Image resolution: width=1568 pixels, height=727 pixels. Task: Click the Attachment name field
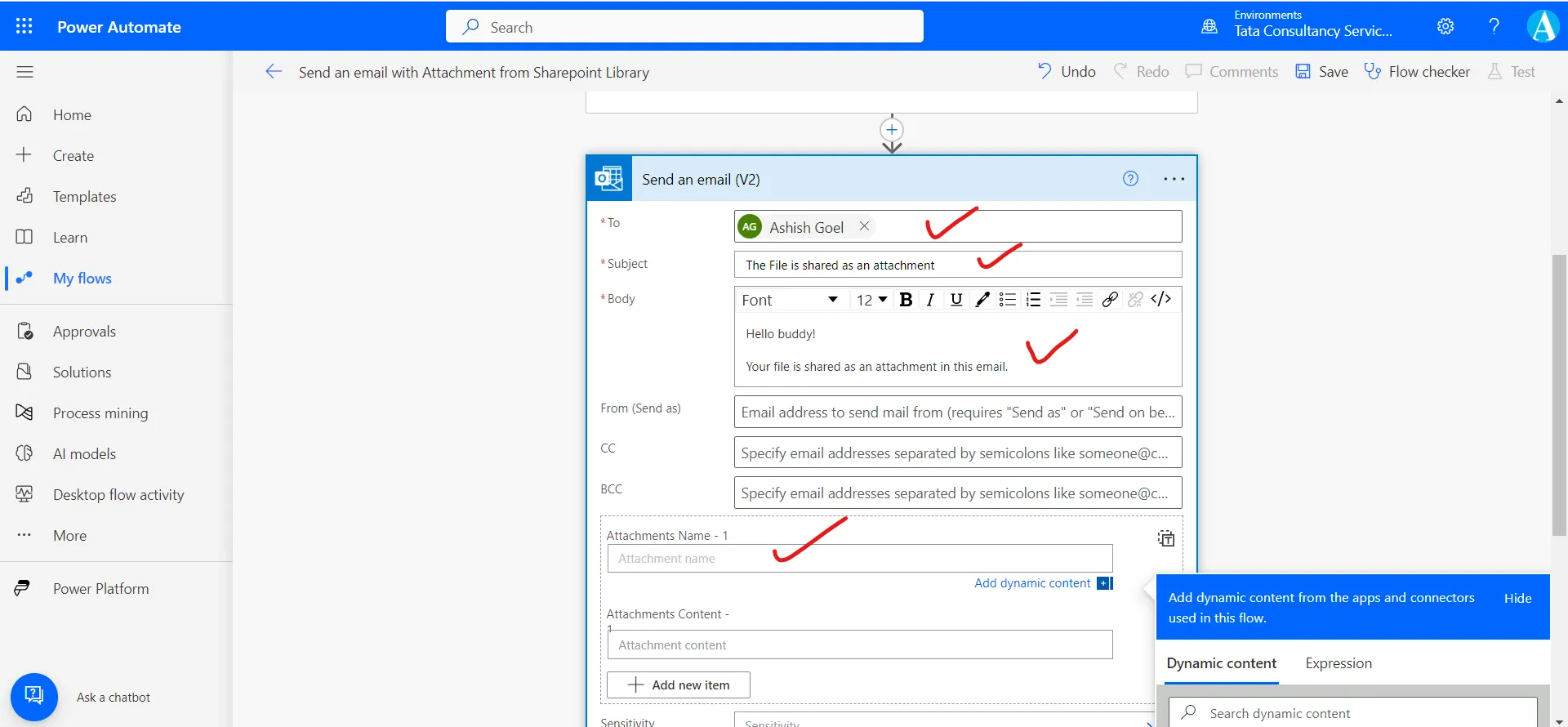(x=860, y=559)
